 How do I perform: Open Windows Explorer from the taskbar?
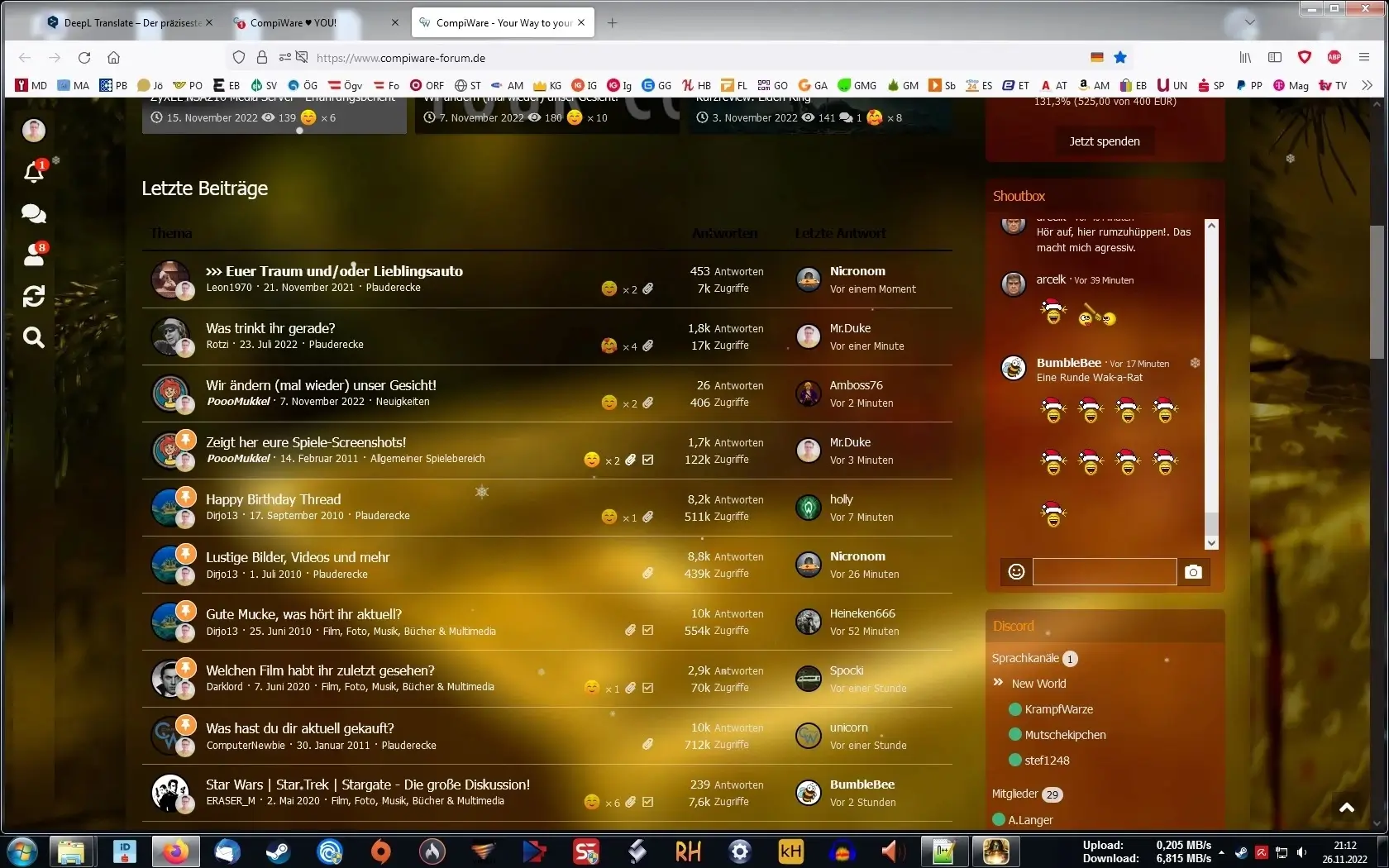pyautogui.click(x=72, y=851)
